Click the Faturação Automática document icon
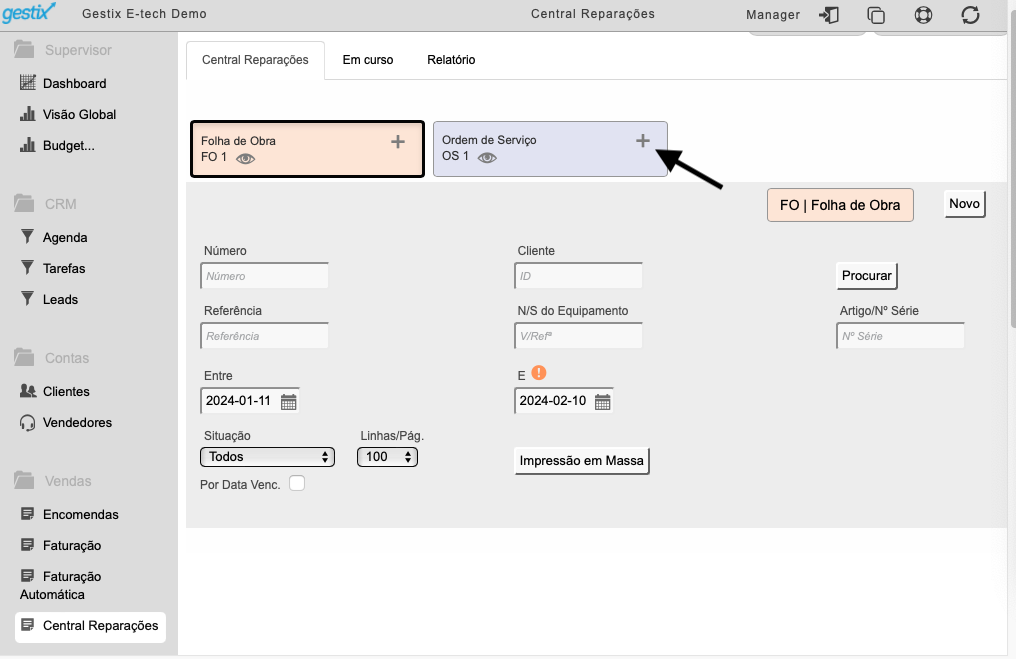The width and height of the screenshot is (1016, 659). tap(27, 575)
